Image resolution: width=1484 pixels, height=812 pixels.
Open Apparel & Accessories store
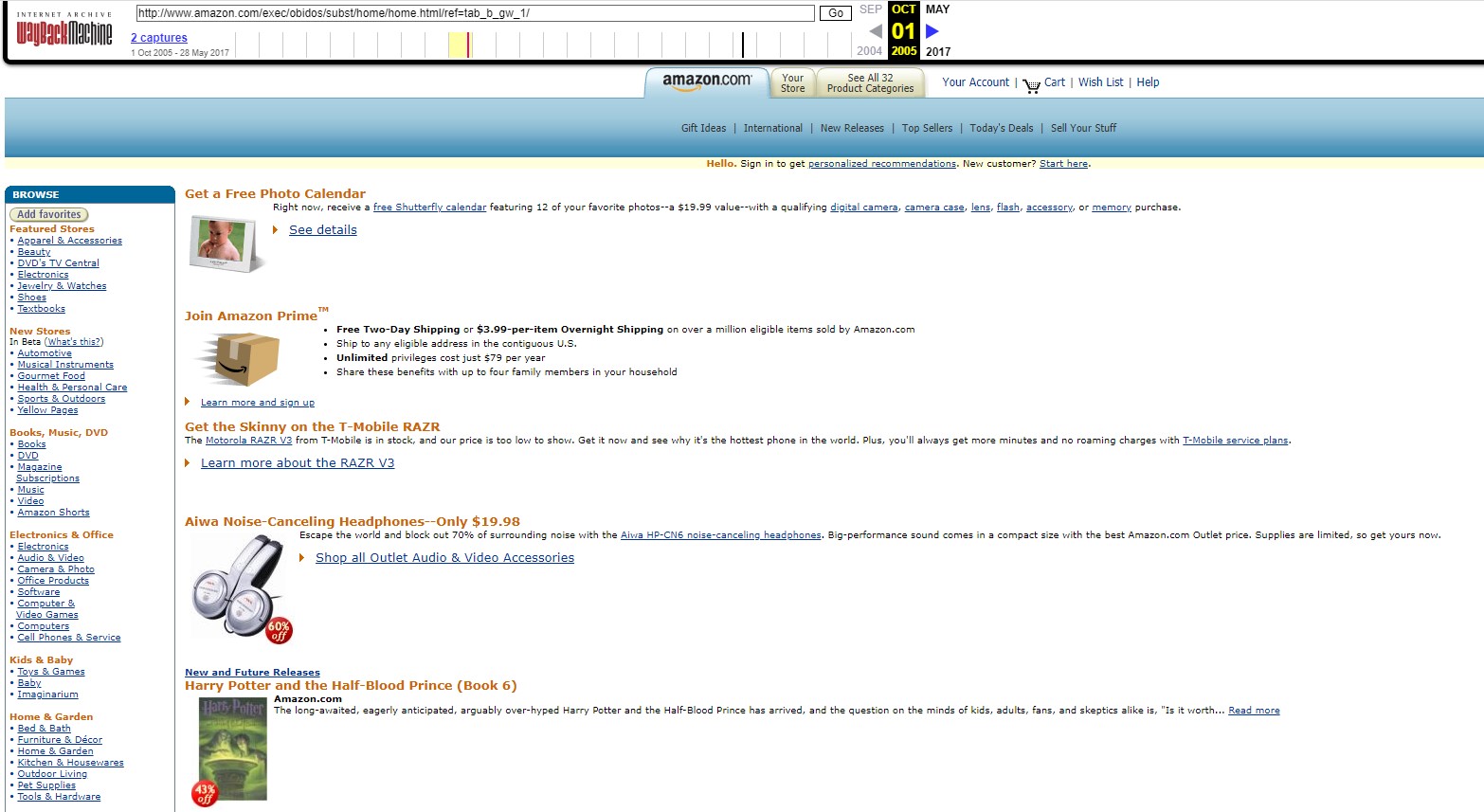click(x=69, y=241)
